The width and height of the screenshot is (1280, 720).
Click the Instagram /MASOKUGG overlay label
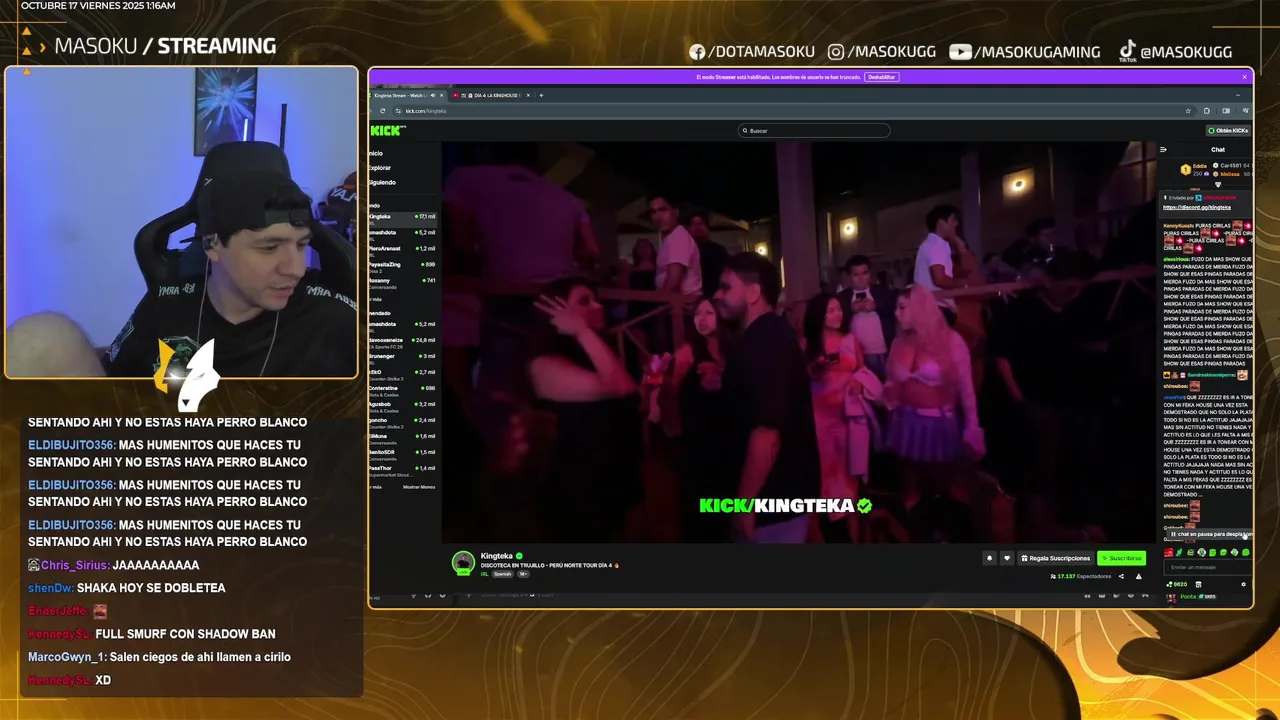pos(883,52)
